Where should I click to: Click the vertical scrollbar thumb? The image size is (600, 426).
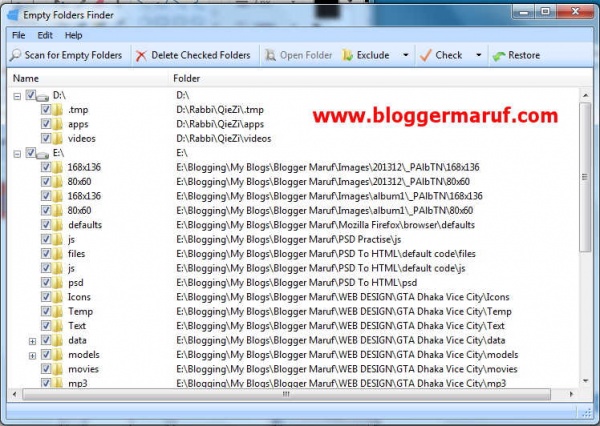(585, 177)
